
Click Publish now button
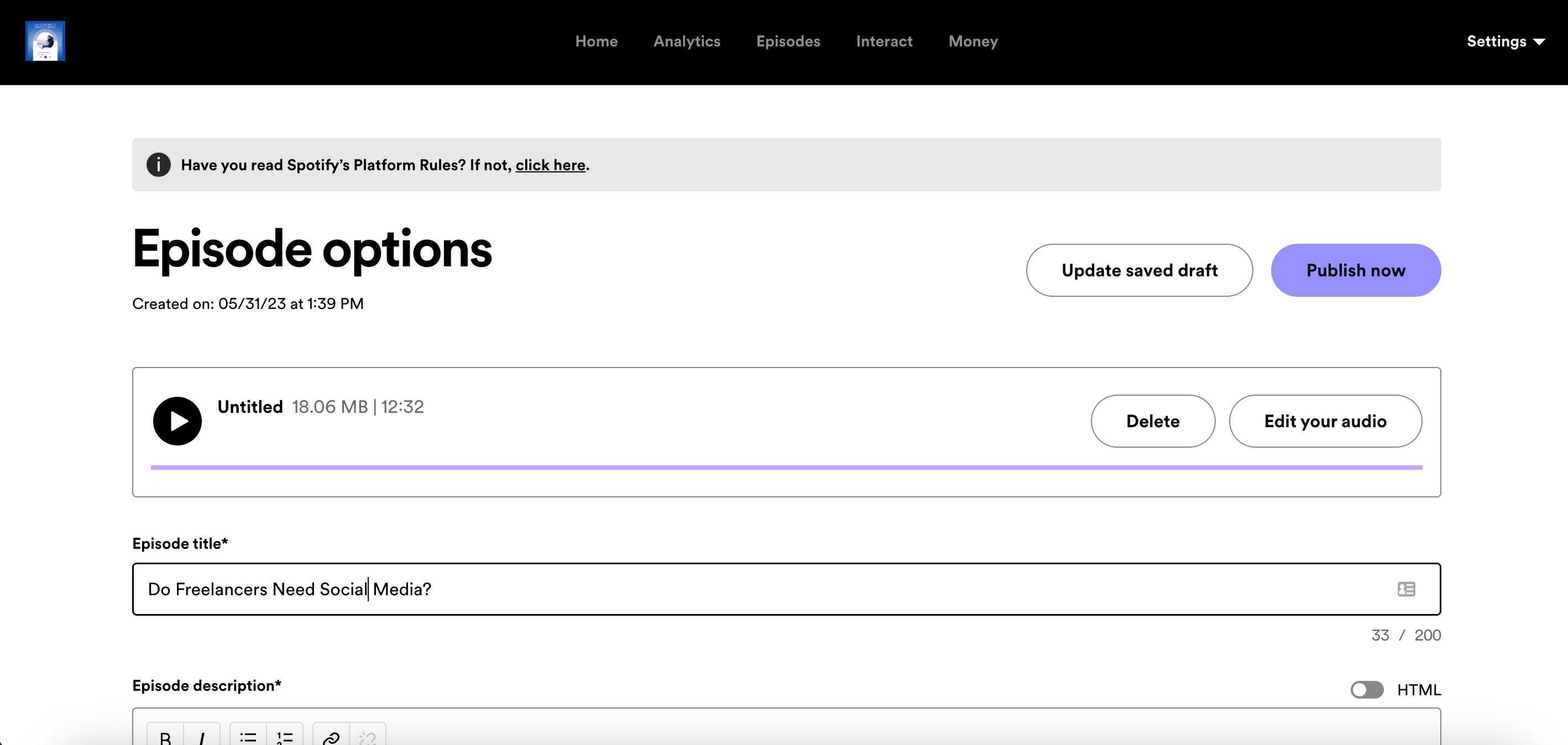click(x=1356, y=270)
